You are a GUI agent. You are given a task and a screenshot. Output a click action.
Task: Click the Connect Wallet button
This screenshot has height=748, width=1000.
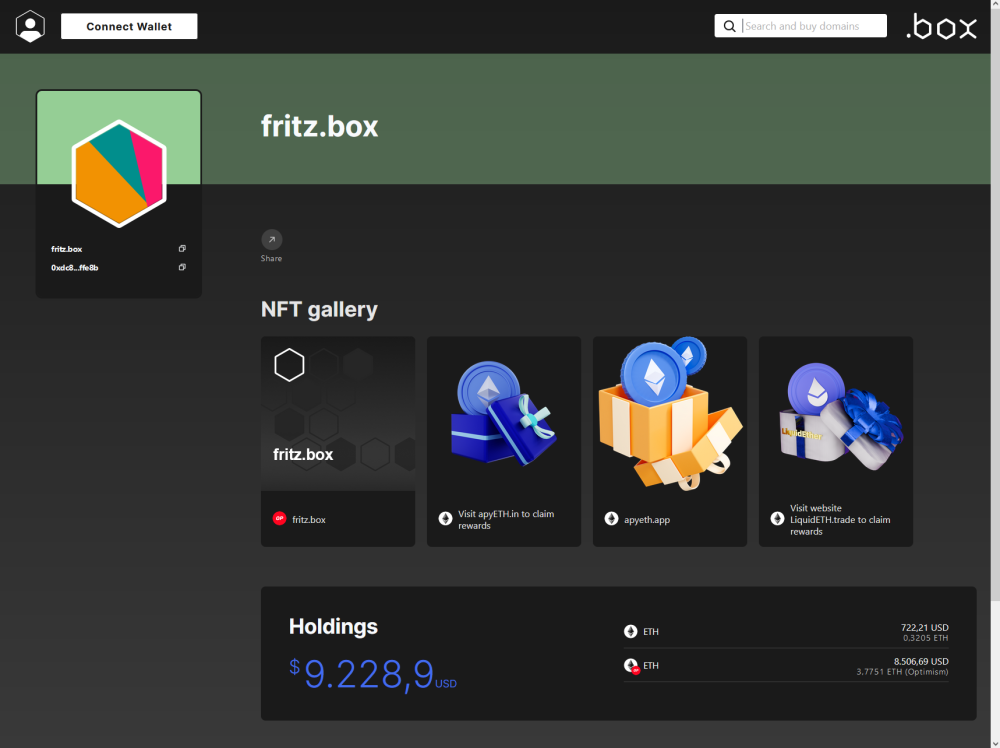coord(129,26)
